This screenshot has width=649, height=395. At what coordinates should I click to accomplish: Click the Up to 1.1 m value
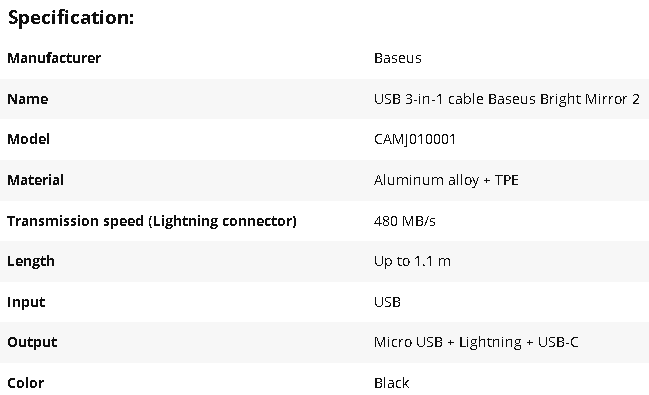pyautogui.click(x=412, y=261)
